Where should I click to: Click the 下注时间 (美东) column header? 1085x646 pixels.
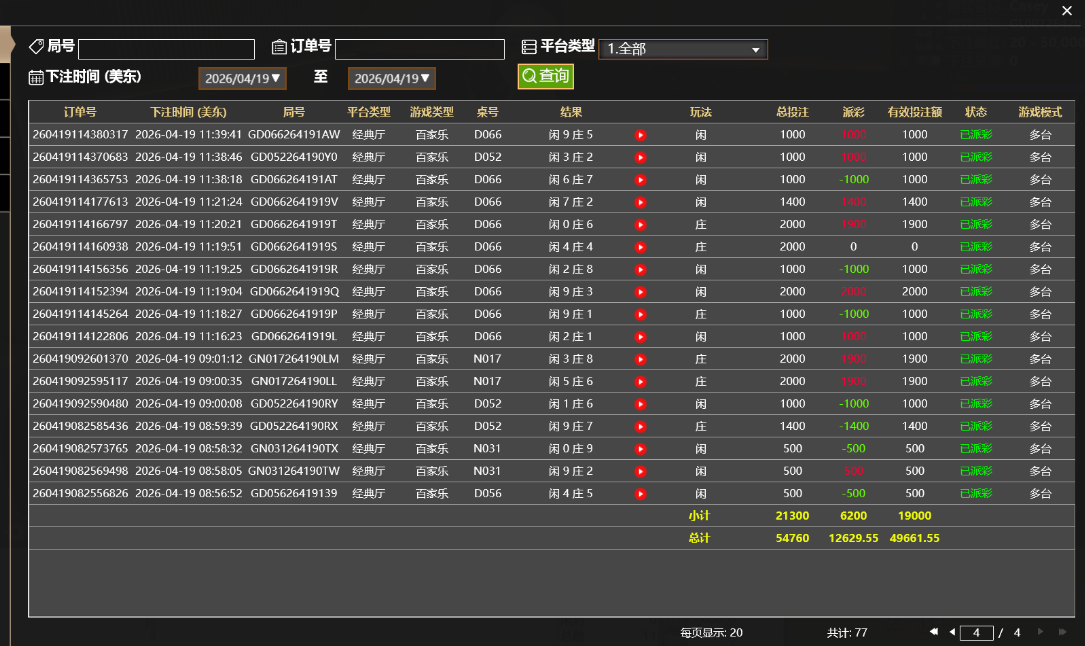pos(188,112)
